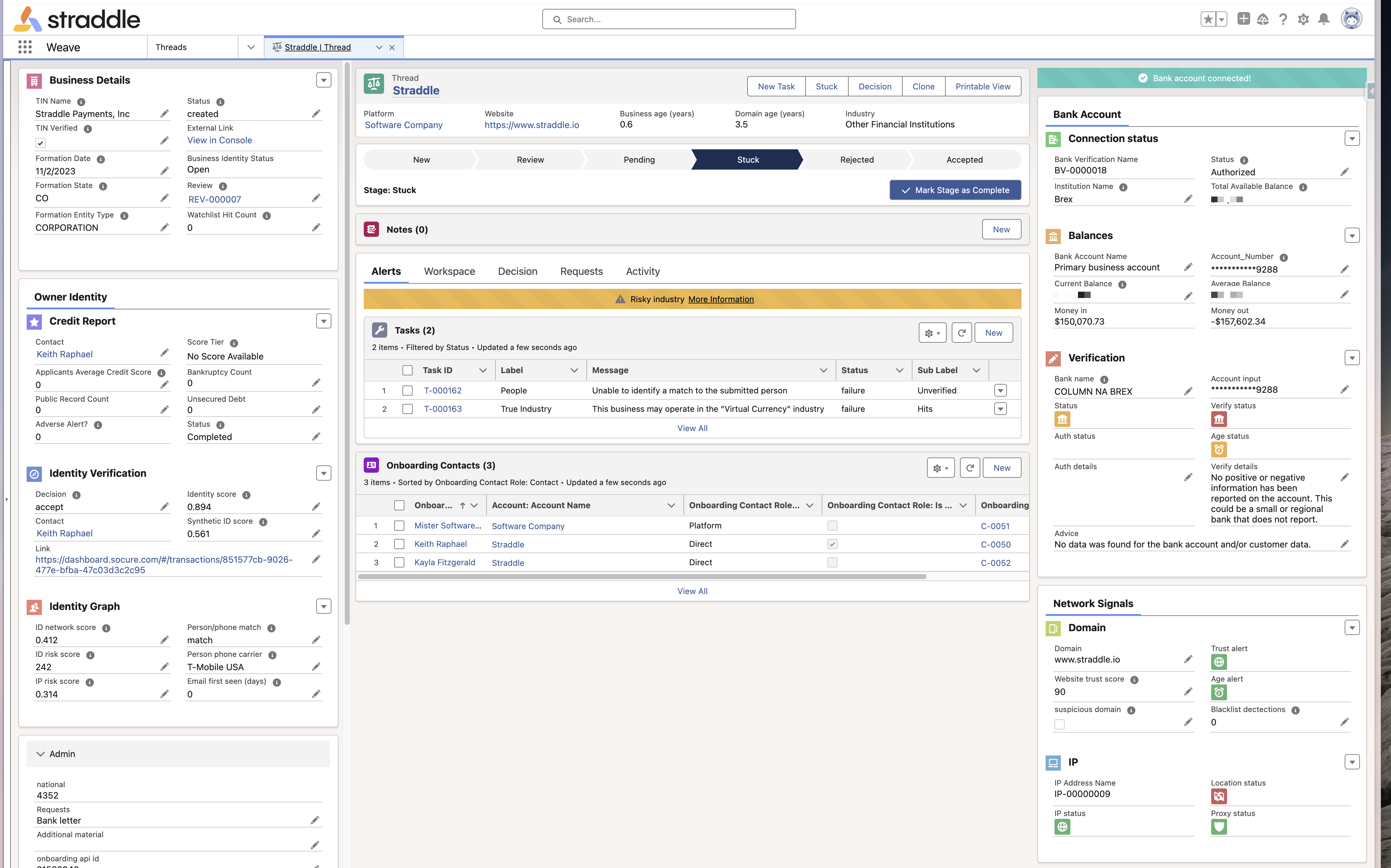Screen dimensions: 1391x868
Task: Open the Threads navigation dropdown chevron
Action: [x=251, y=47]
